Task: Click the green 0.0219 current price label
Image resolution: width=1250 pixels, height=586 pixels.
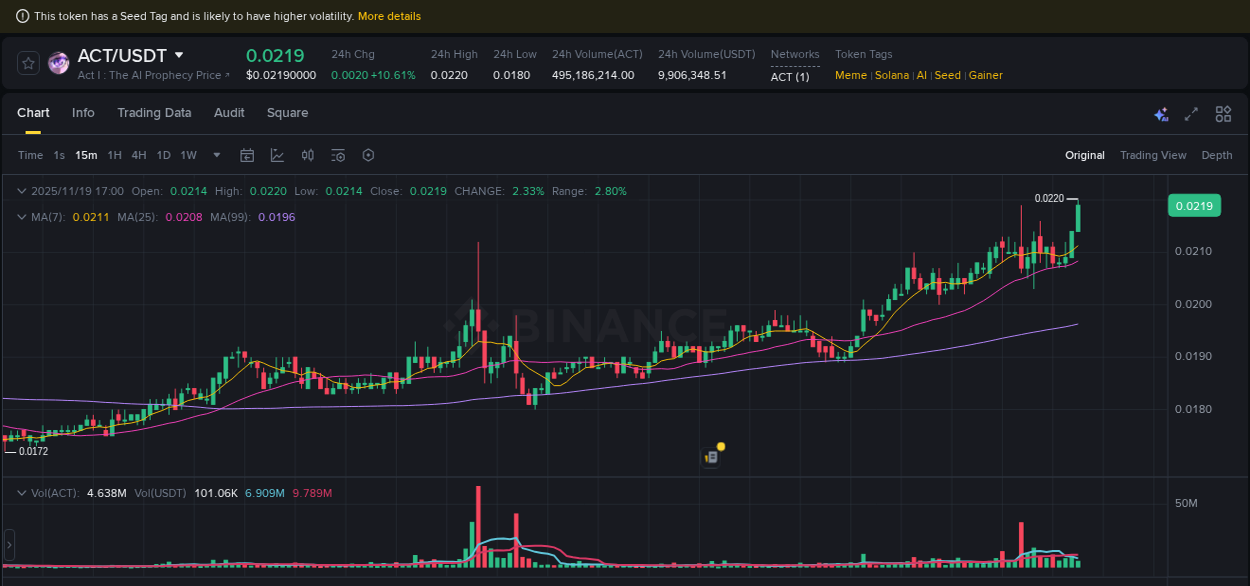Action: 1195,205
